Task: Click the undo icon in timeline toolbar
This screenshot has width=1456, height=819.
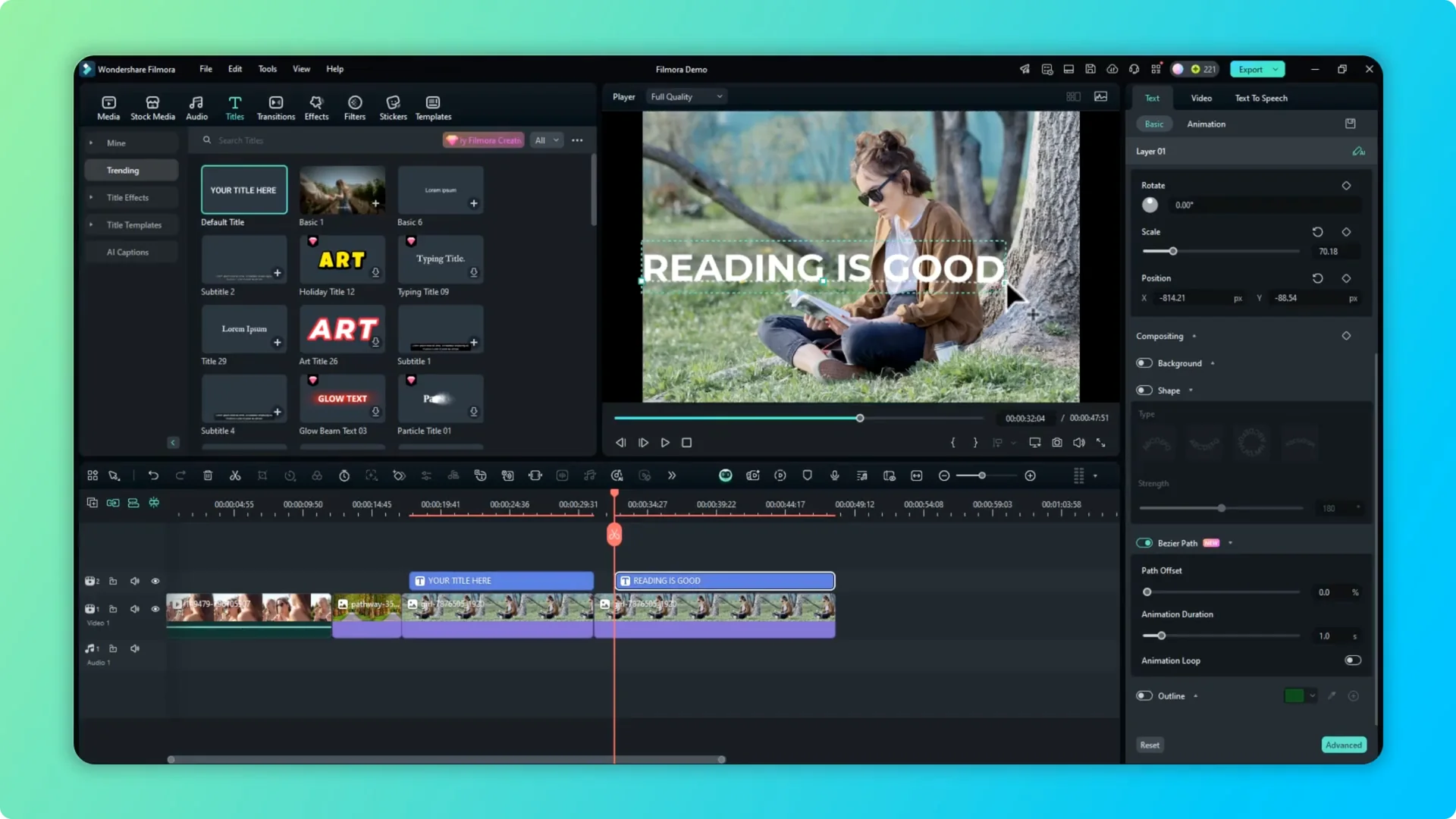Action: 153,475
